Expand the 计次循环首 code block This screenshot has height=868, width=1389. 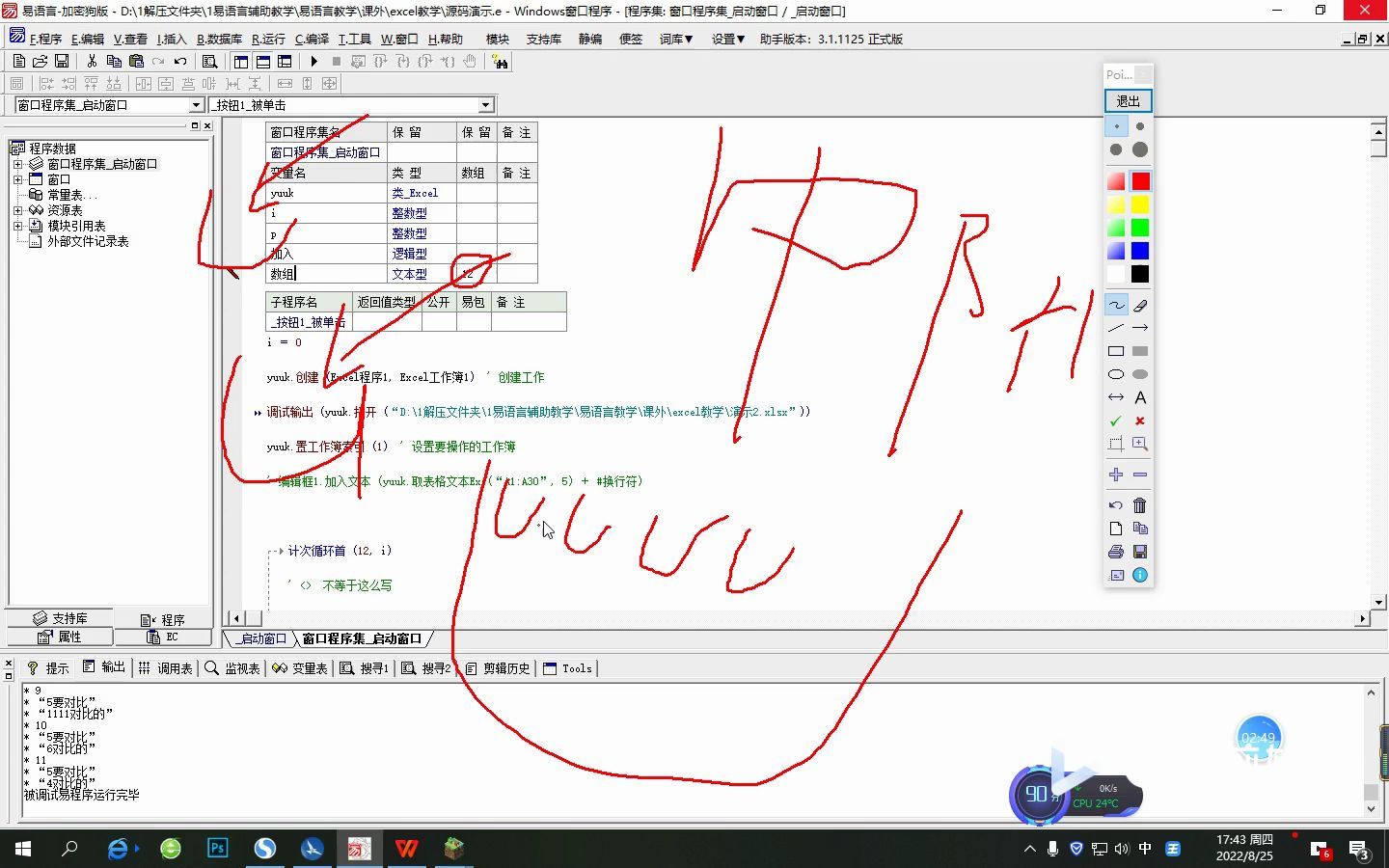tap(281, 551)
